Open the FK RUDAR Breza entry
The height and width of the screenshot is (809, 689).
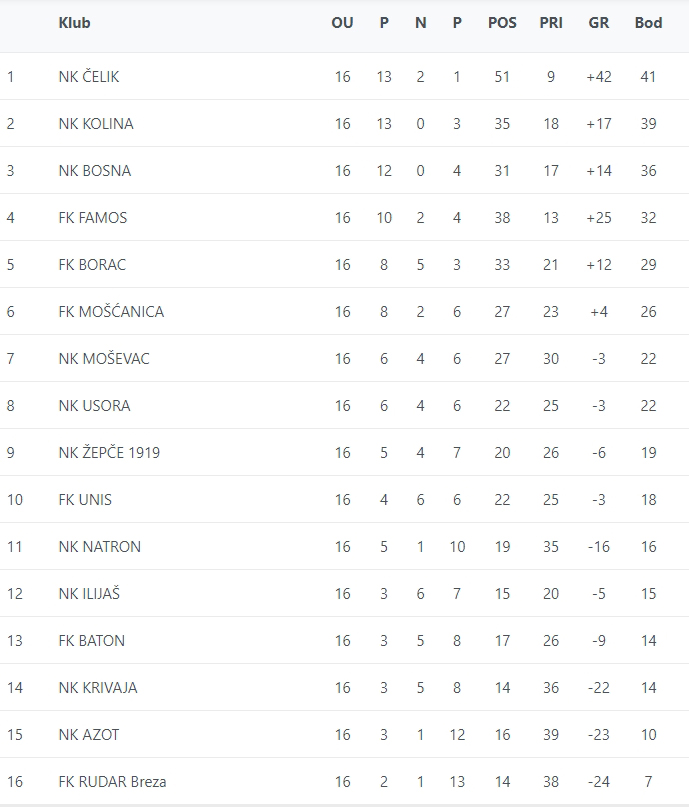(x=112, y=782)
